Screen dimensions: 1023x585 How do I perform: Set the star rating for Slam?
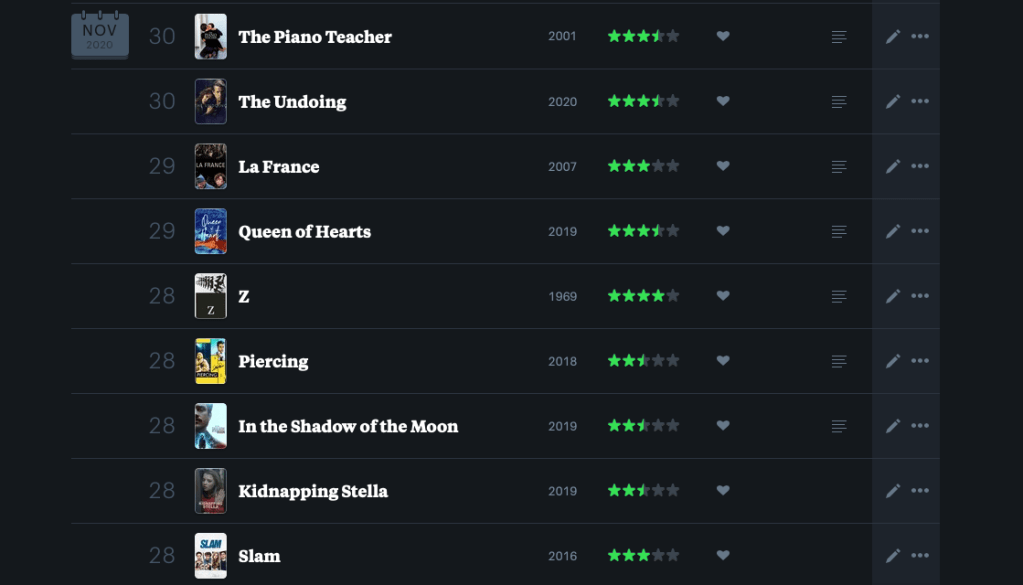[643, 556]
